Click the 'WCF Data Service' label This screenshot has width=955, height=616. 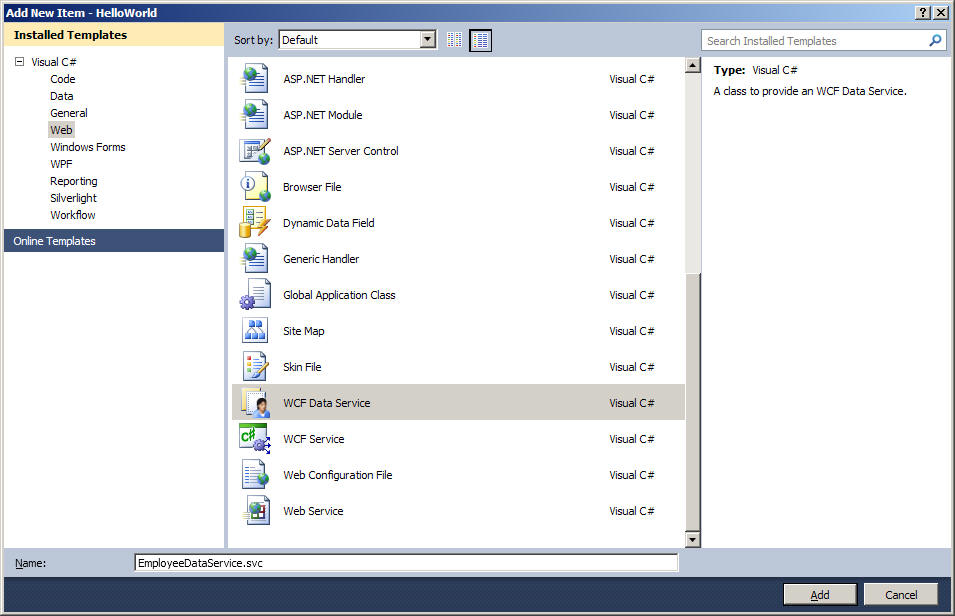click(x=326, y=402)
